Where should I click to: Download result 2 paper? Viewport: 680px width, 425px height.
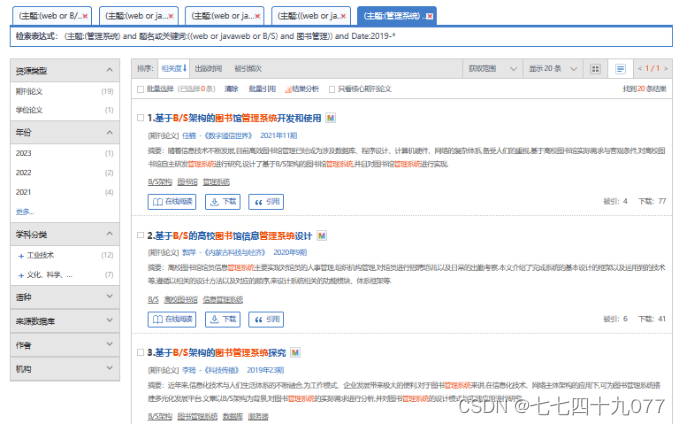tap(222, 319)
